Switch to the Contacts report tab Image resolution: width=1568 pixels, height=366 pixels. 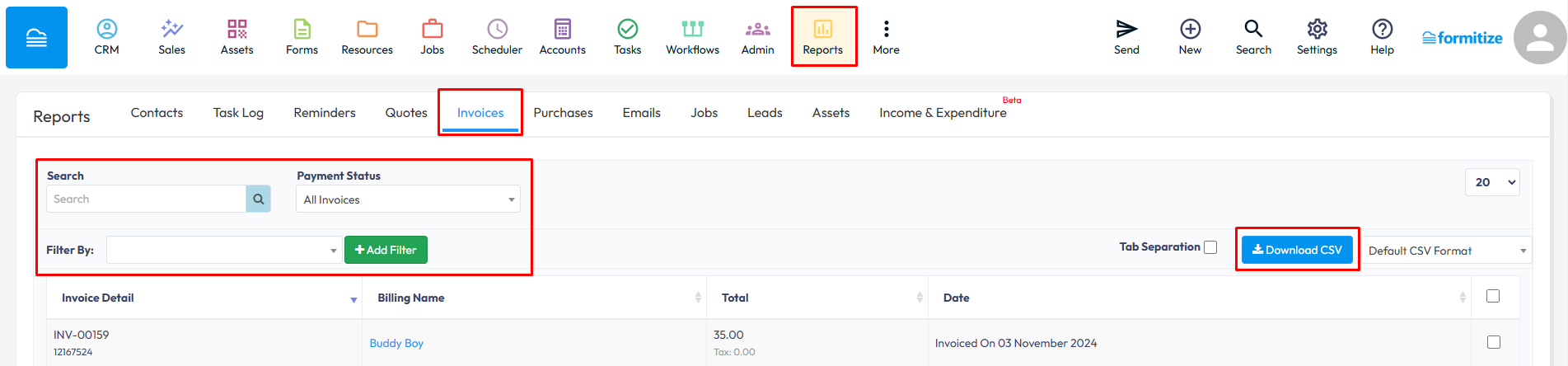click(x=157, y=113)
